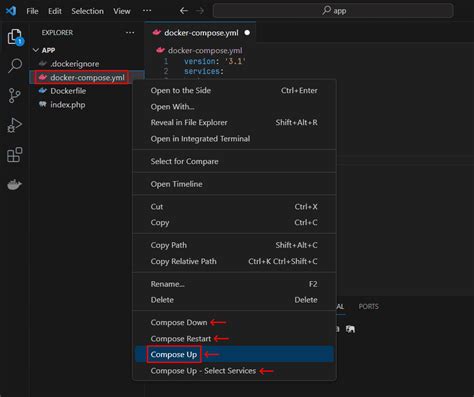474x397 pixels.
Task: Click the version line in editor
Action: [215, 61]
